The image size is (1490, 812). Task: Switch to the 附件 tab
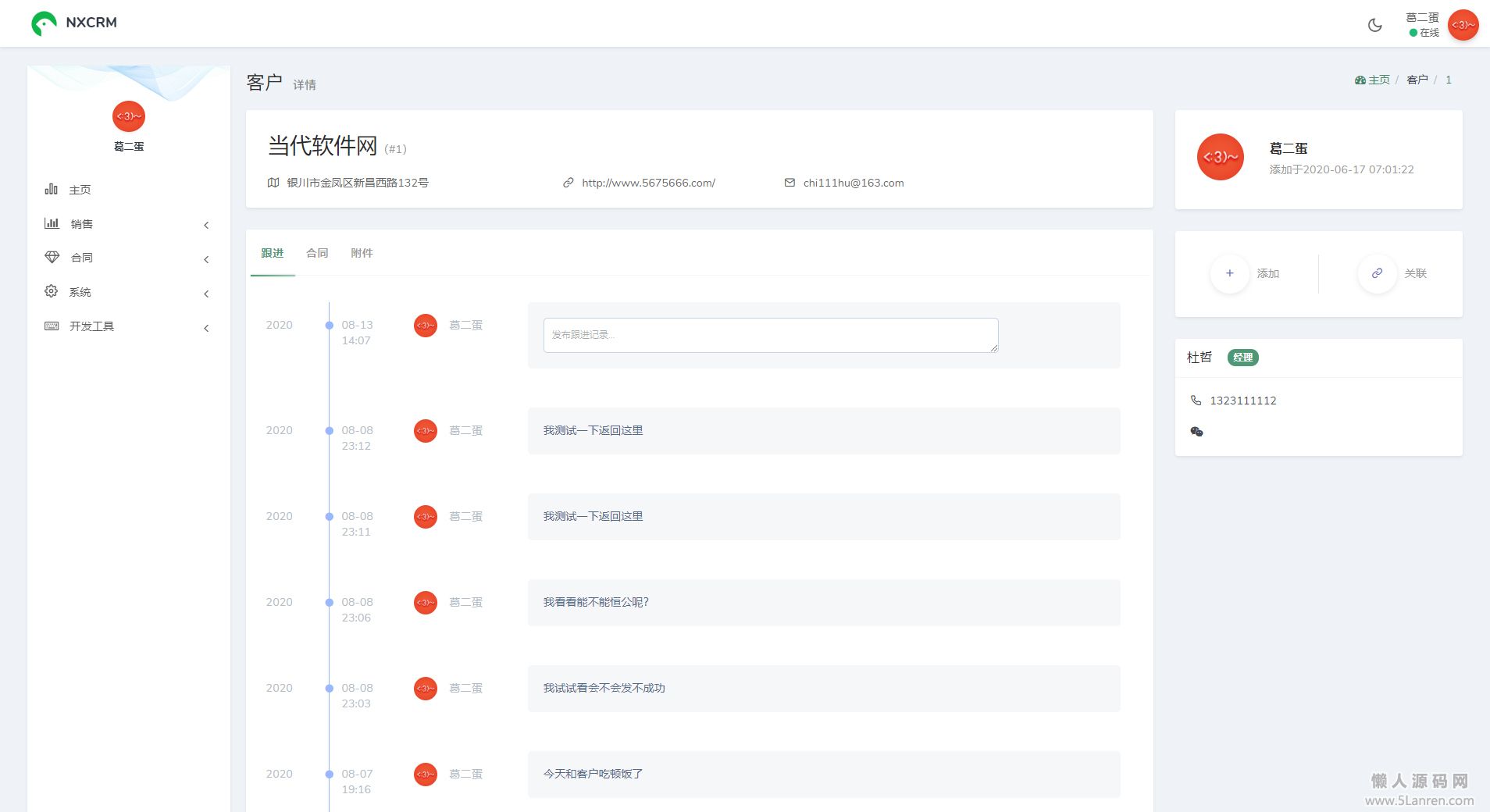point(362,253)
